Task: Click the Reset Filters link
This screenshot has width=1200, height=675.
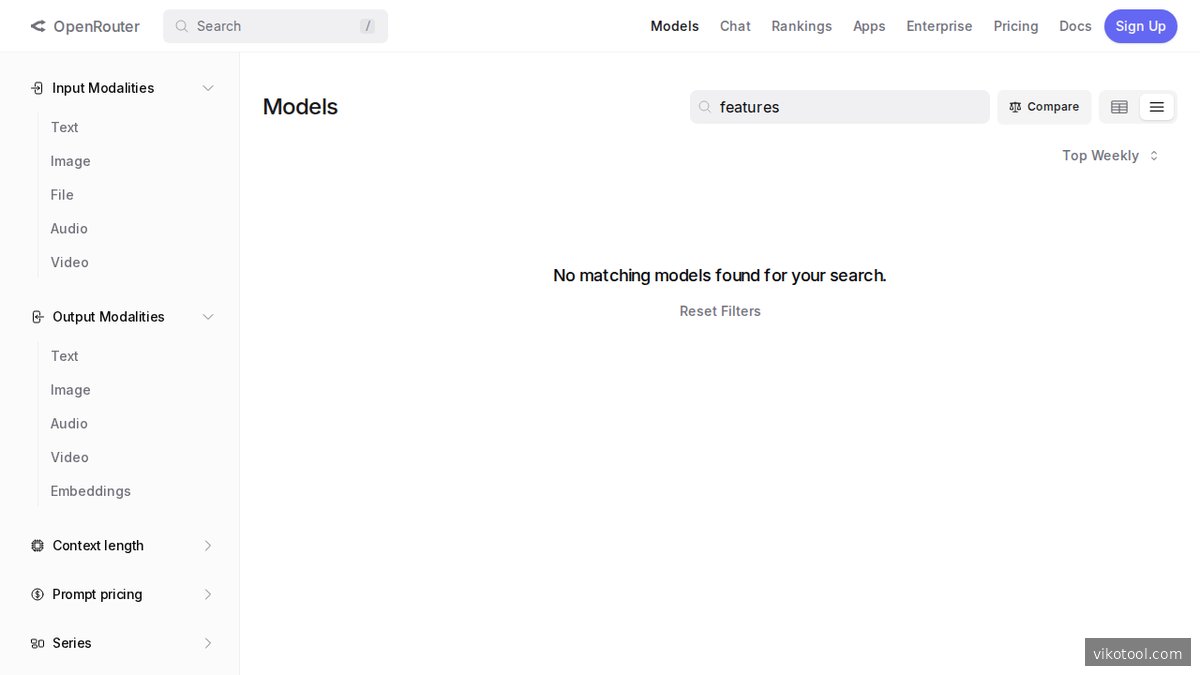Action: [x=720, y=311]
